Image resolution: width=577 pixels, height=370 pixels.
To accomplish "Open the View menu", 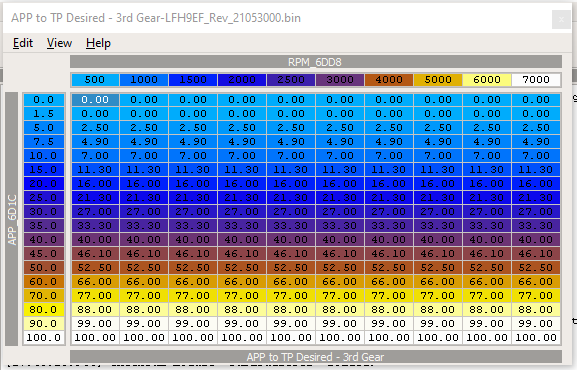I will (59, 43).
